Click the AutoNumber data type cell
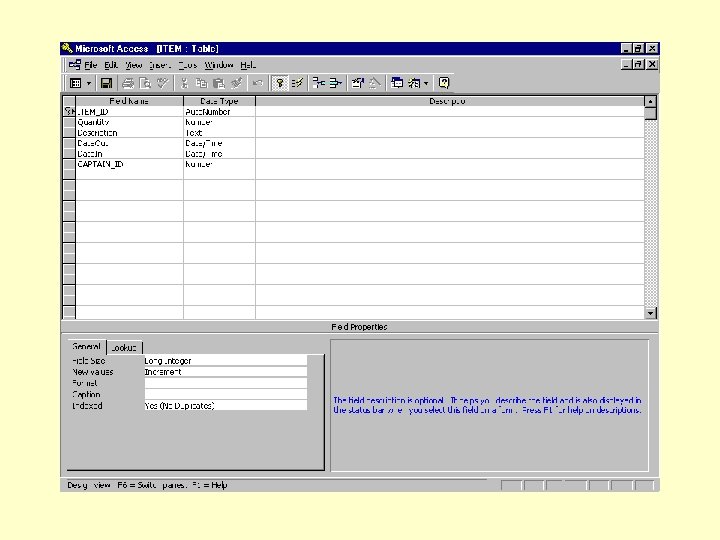This screenshot has width=720, height=540. (219, 112)
